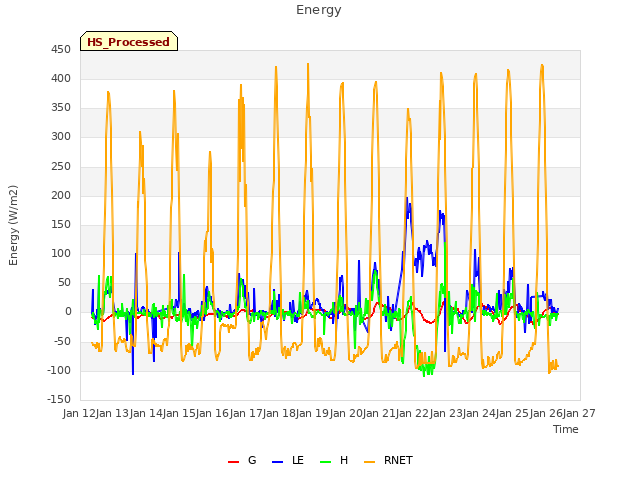Click the Jan 25 x-axis tick label

[x=512, y=413]
